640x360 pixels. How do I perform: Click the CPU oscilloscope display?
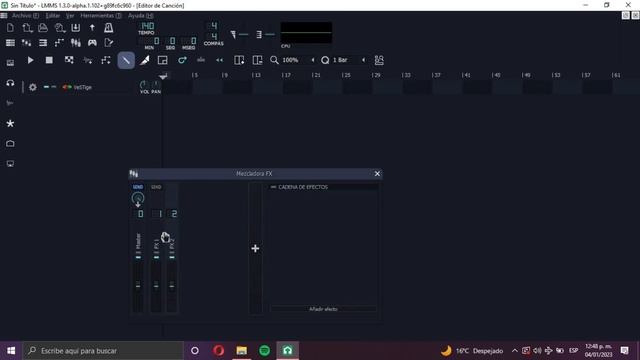tap(306, 33)
